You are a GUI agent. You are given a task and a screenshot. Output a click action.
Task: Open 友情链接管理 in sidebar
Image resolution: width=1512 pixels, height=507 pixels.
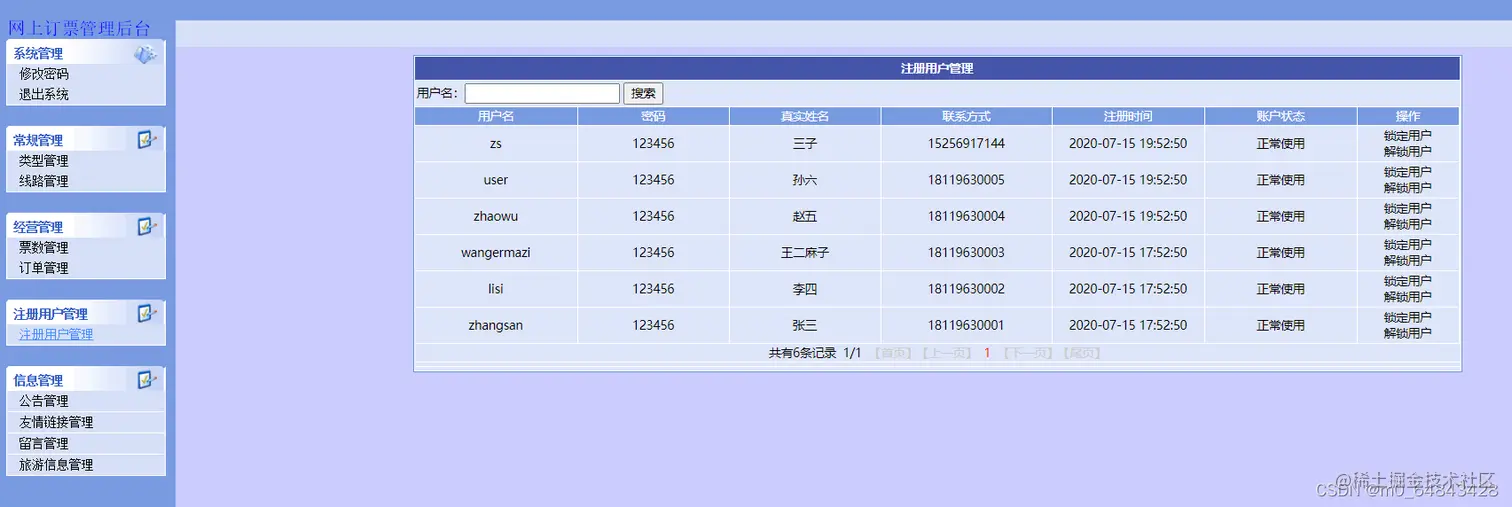click(56, 423)
